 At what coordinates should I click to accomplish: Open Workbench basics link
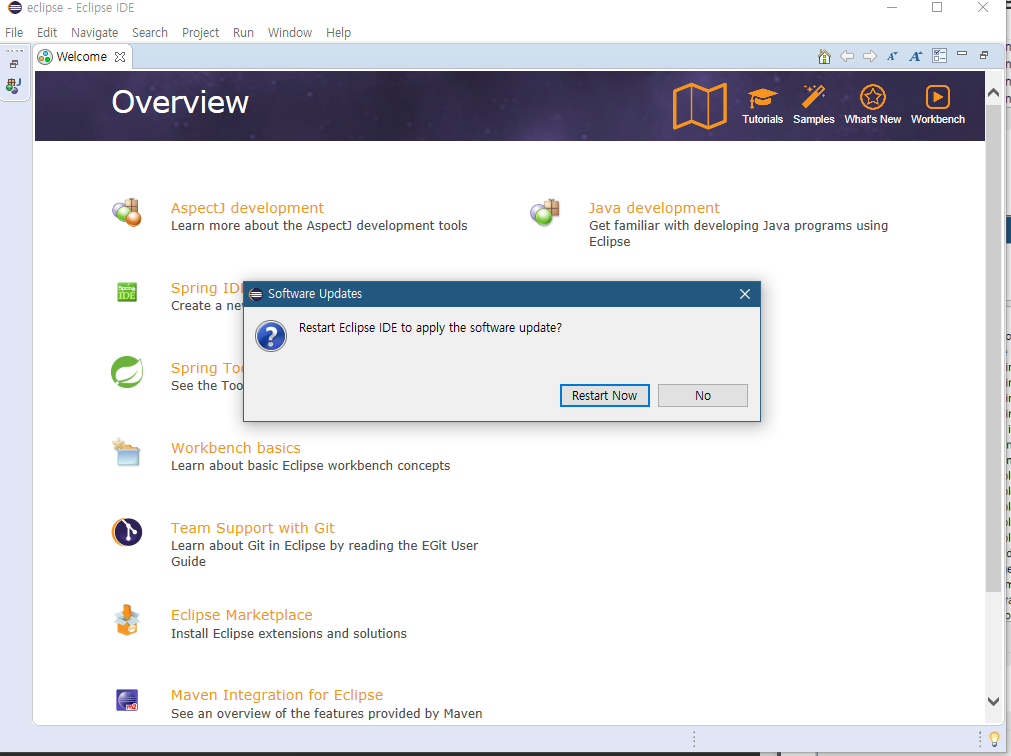coord(235,448)
